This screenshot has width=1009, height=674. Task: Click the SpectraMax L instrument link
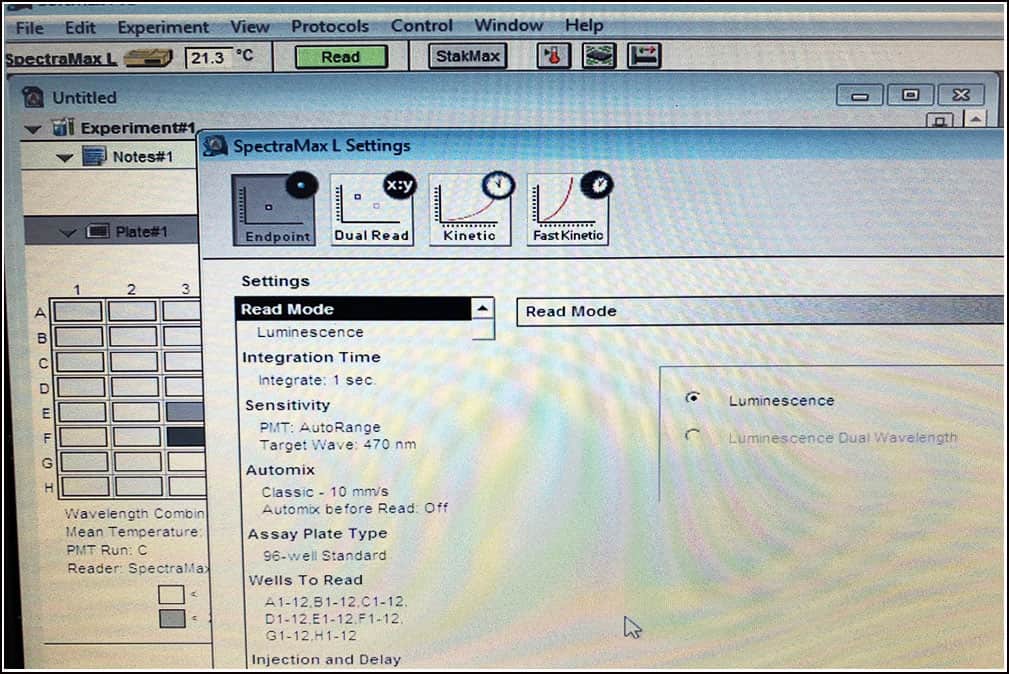pyautogui.click(x=61, y=59)
